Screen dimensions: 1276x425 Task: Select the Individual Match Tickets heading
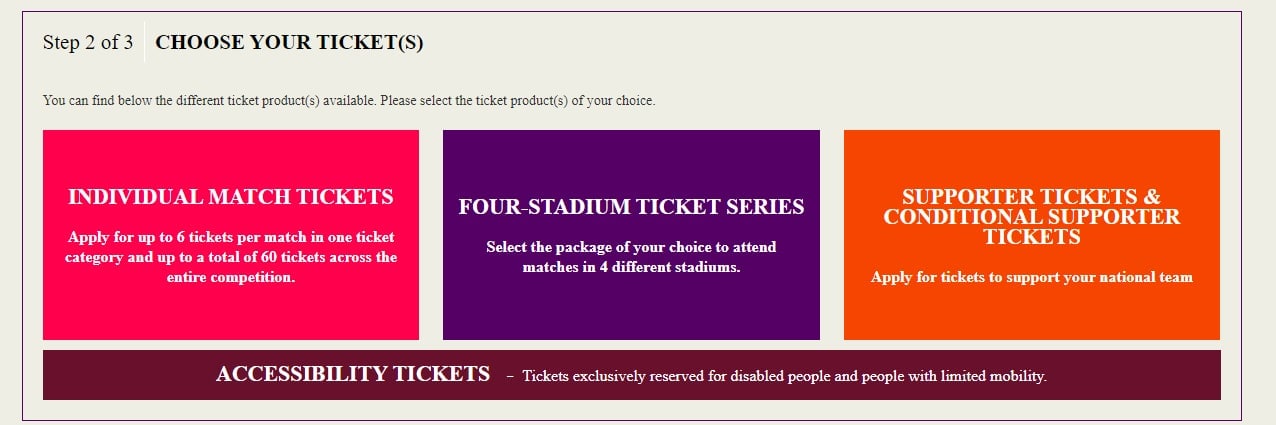(x=230, y=197)
